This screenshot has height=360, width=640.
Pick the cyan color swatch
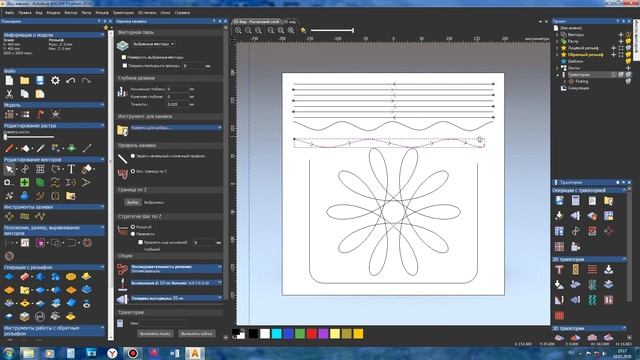(276, 334)
